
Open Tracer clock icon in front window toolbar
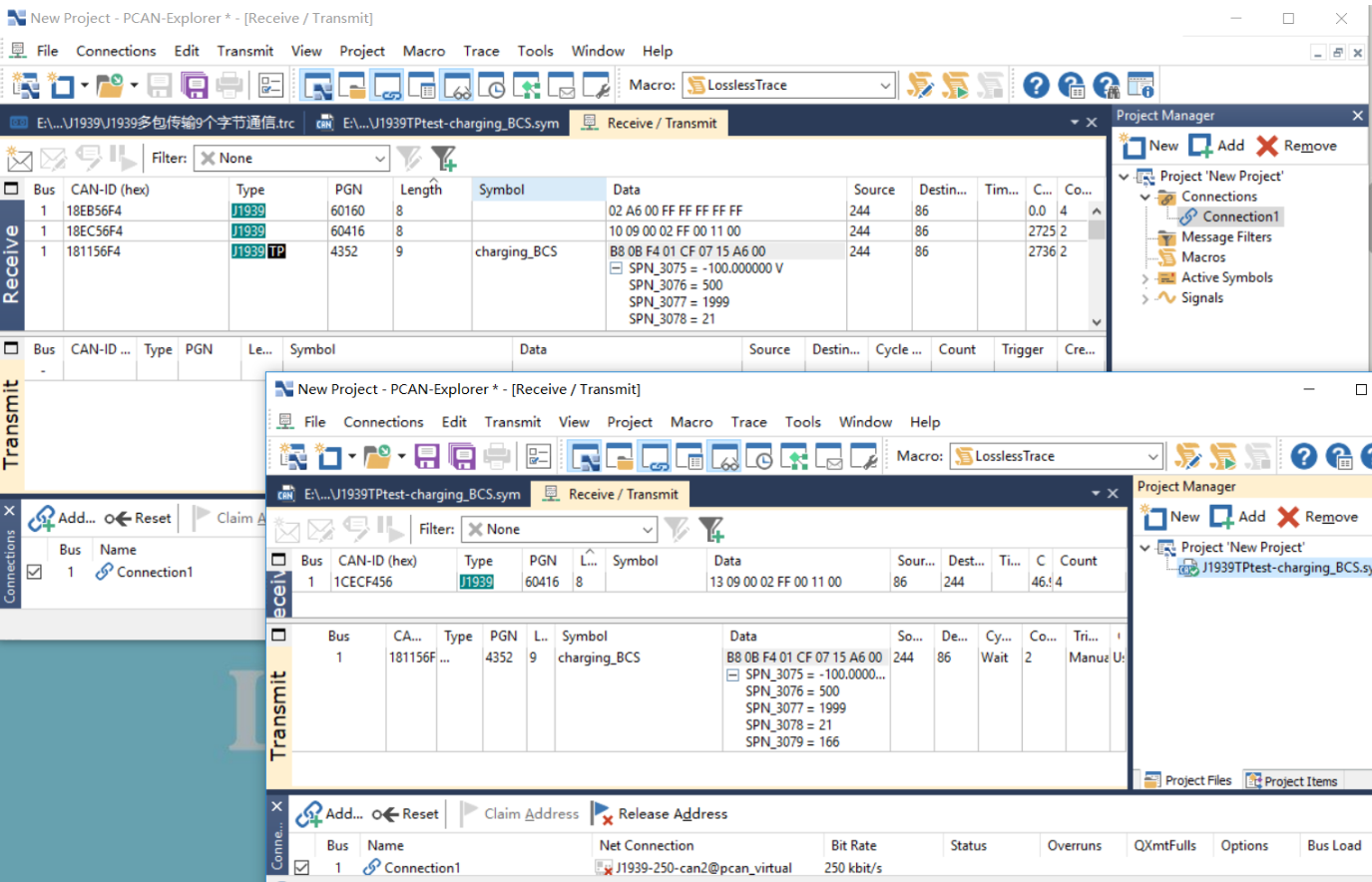[x=759, y=456]
